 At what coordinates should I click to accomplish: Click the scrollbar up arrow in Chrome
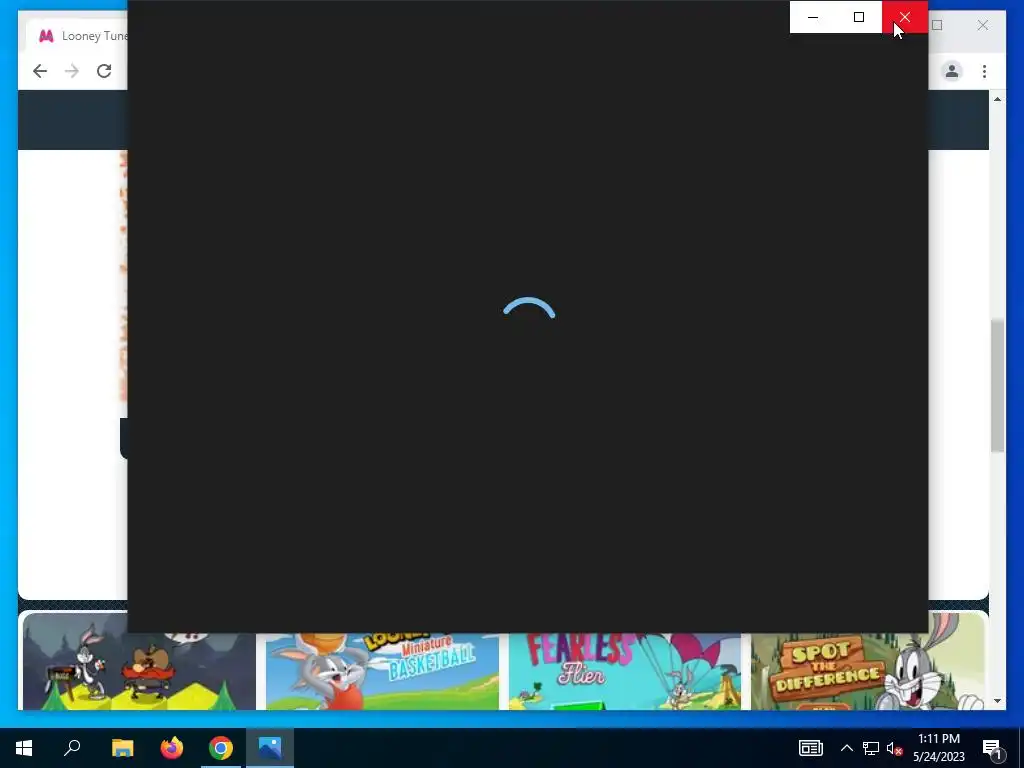tap(997, 99)
